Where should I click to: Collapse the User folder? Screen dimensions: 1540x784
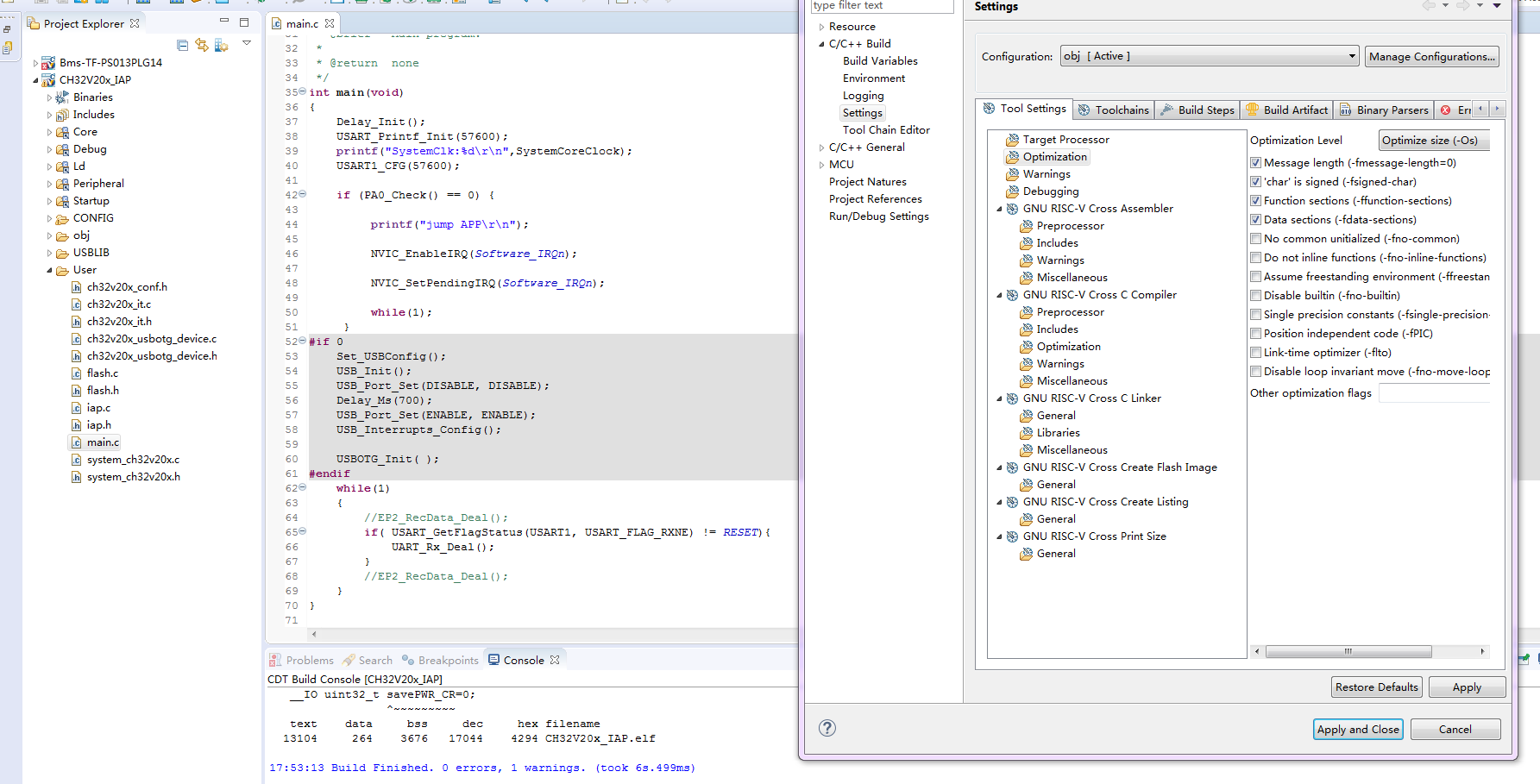pyautogui.click(x=49, y=270)
